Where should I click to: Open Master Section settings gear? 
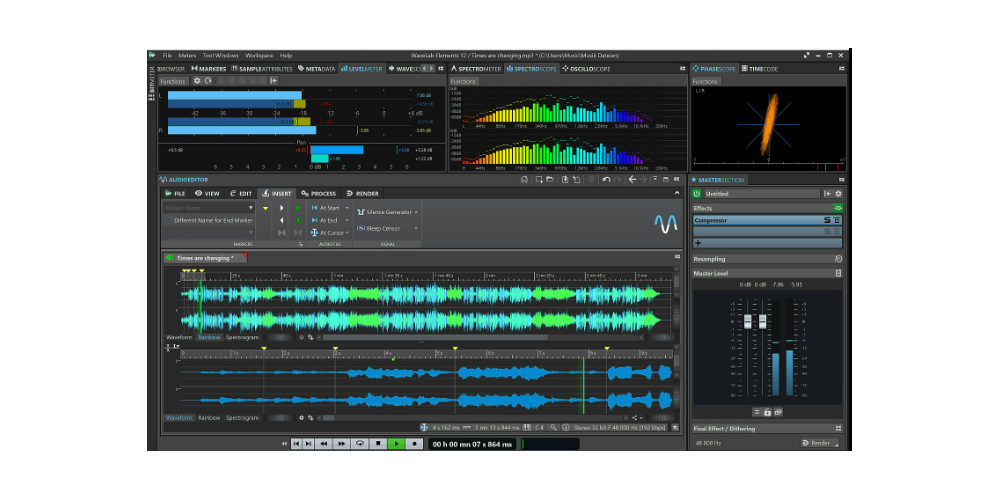[838, 193]
